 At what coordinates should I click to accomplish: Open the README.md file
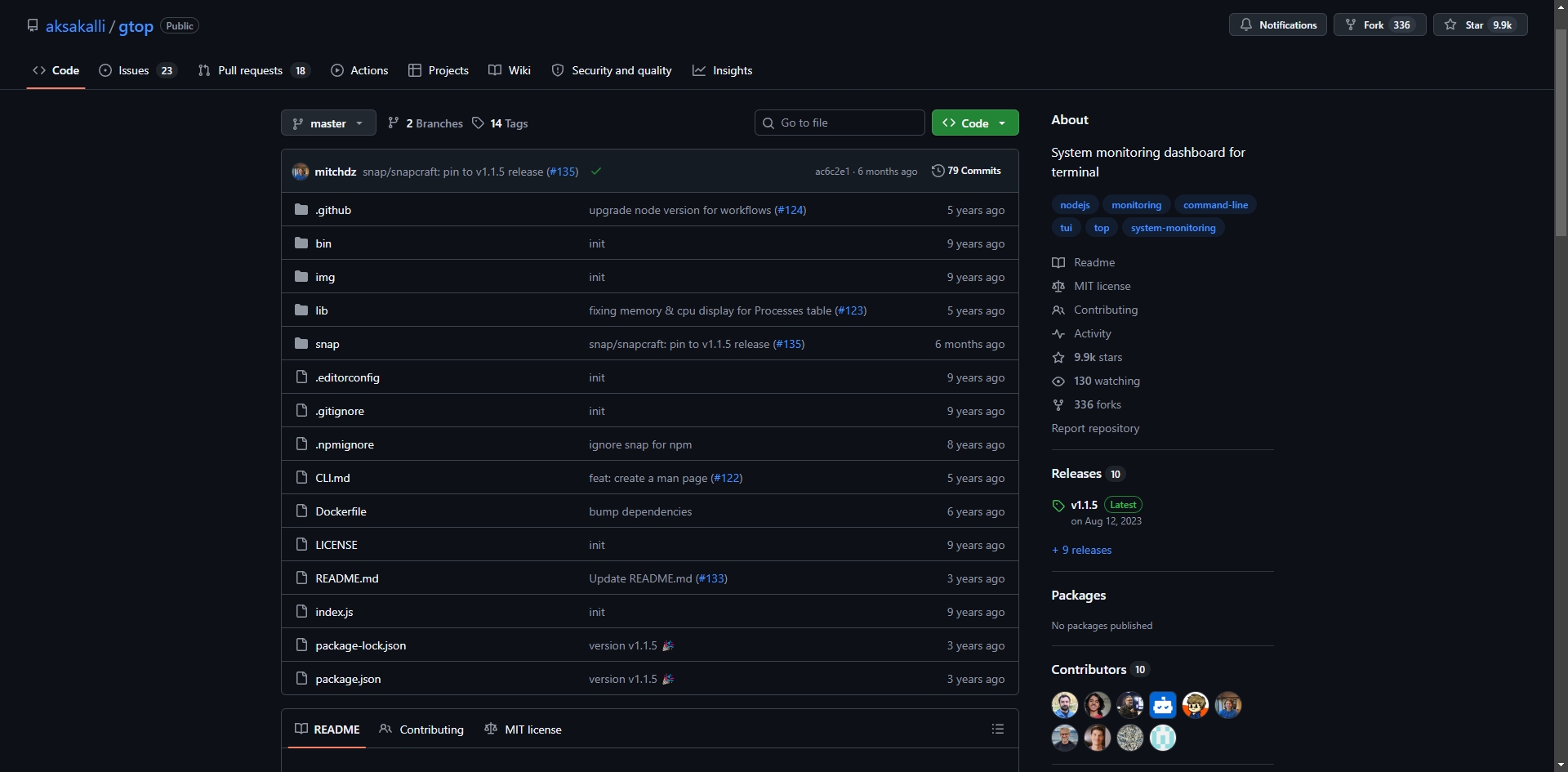(347, 578)
